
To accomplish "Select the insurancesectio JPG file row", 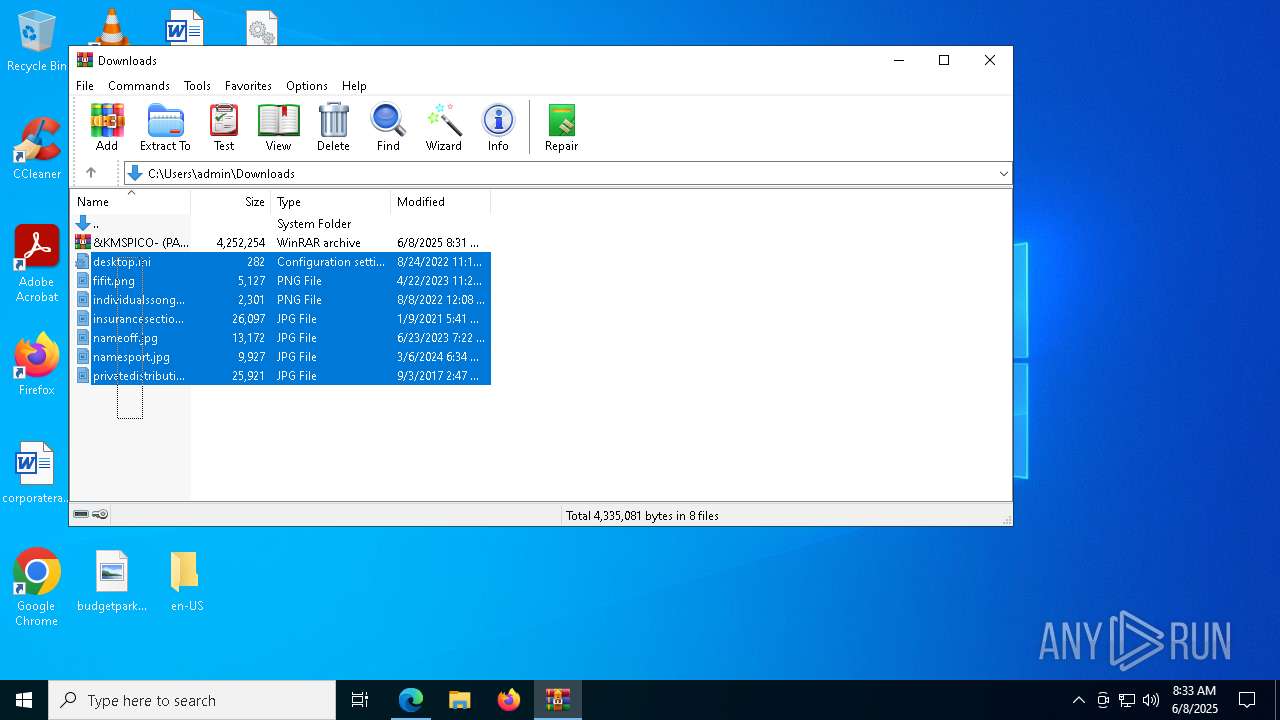I will 281,319.
